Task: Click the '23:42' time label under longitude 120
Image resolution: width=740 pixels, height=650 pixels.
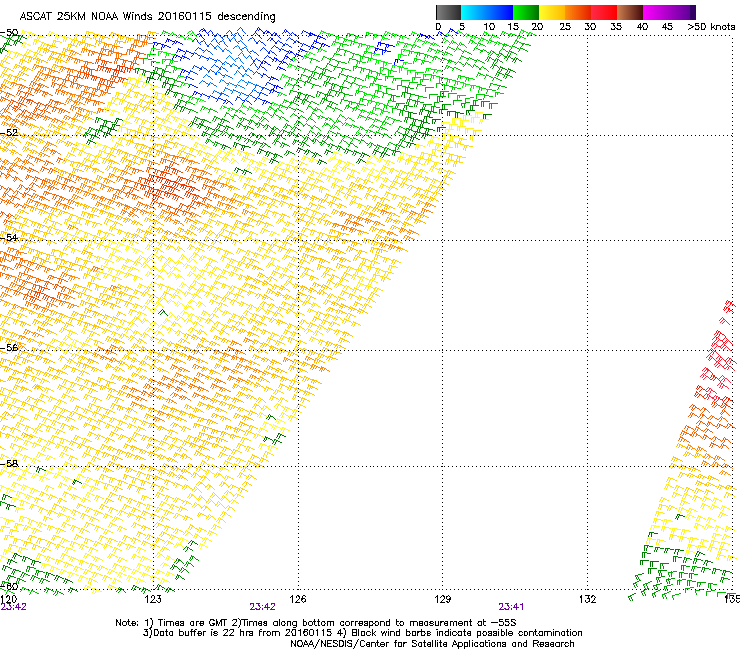Action: click(14, 607)
